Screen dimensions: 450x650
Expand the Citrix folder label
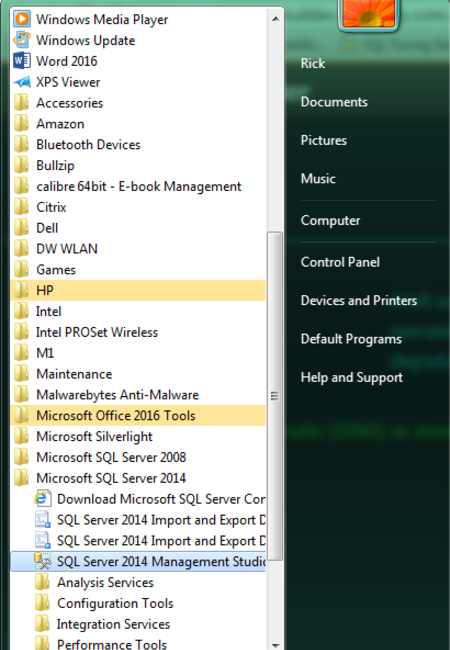tap(51, 207)
